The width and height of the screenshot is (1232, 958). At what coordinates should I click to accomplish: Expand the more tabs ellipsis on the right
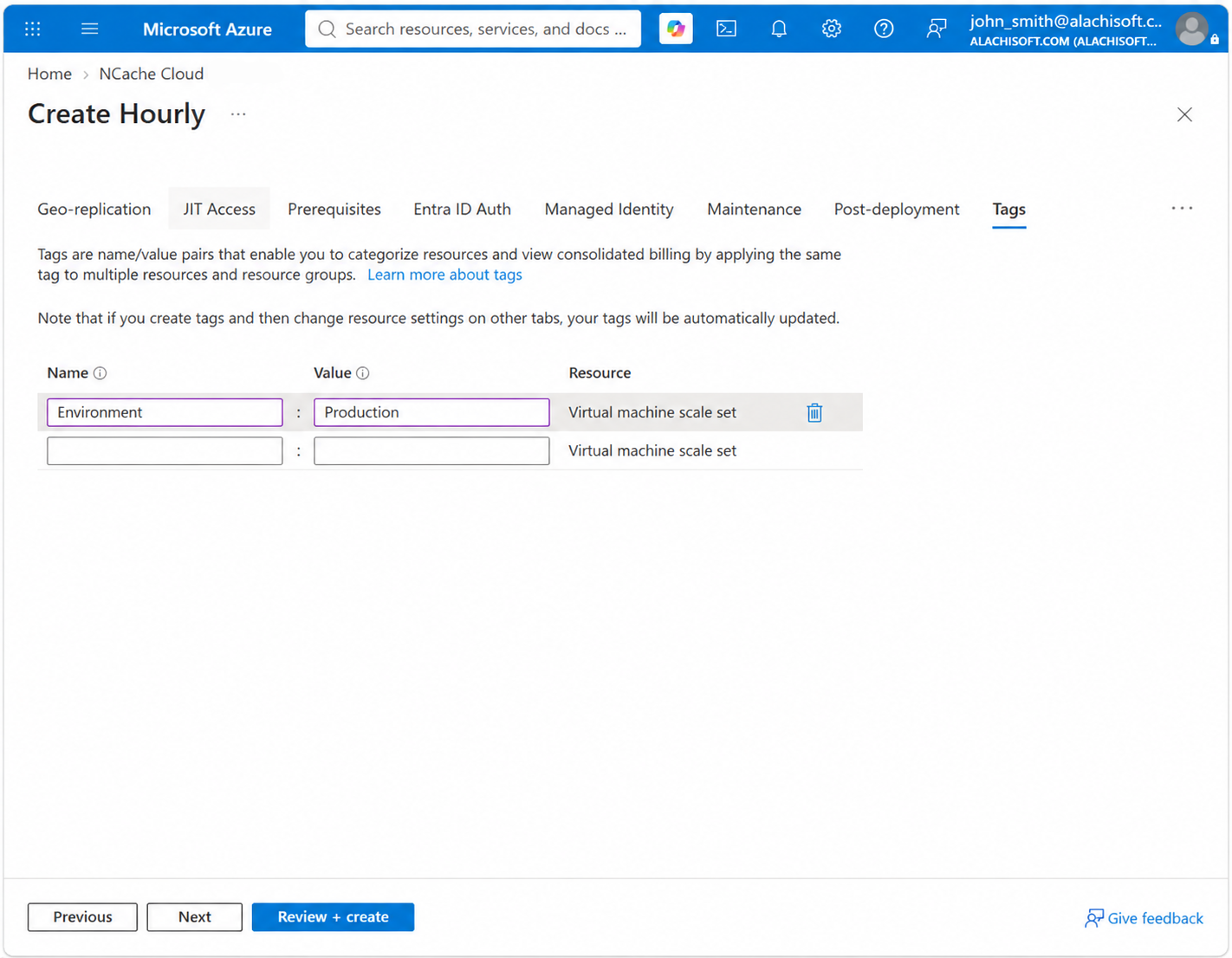pos(1182,209)
